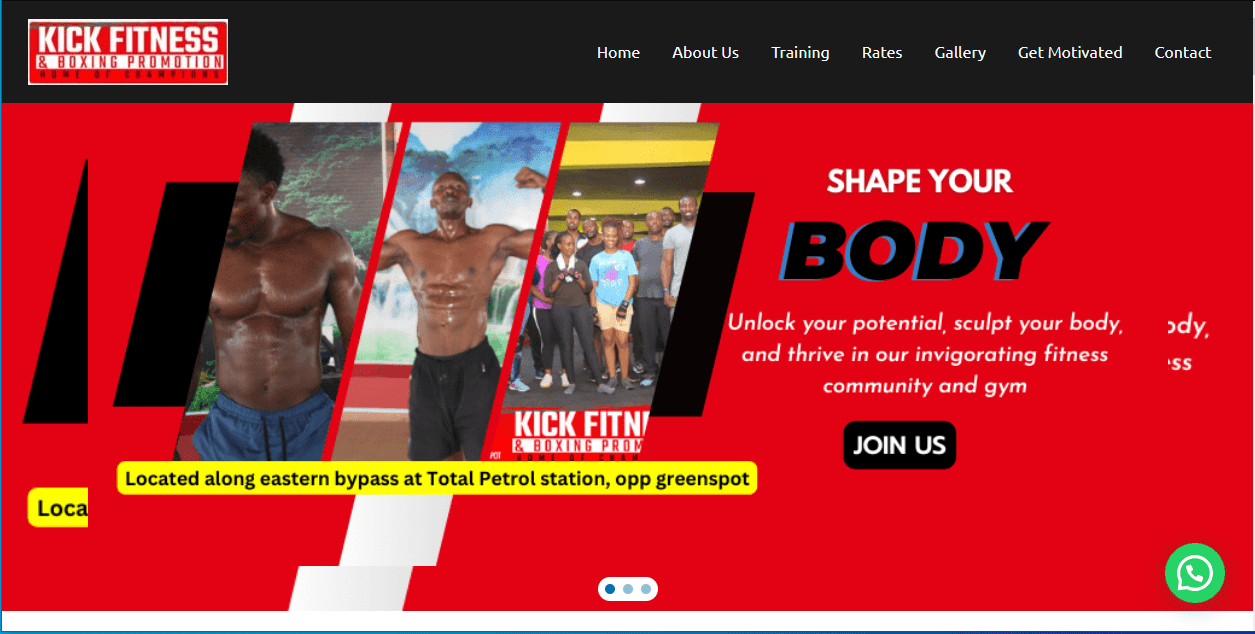Image resolution: width=1255 pixels, height=634 pixels.
Task: Click the BODY headline text
Action: tap(913, 251)
